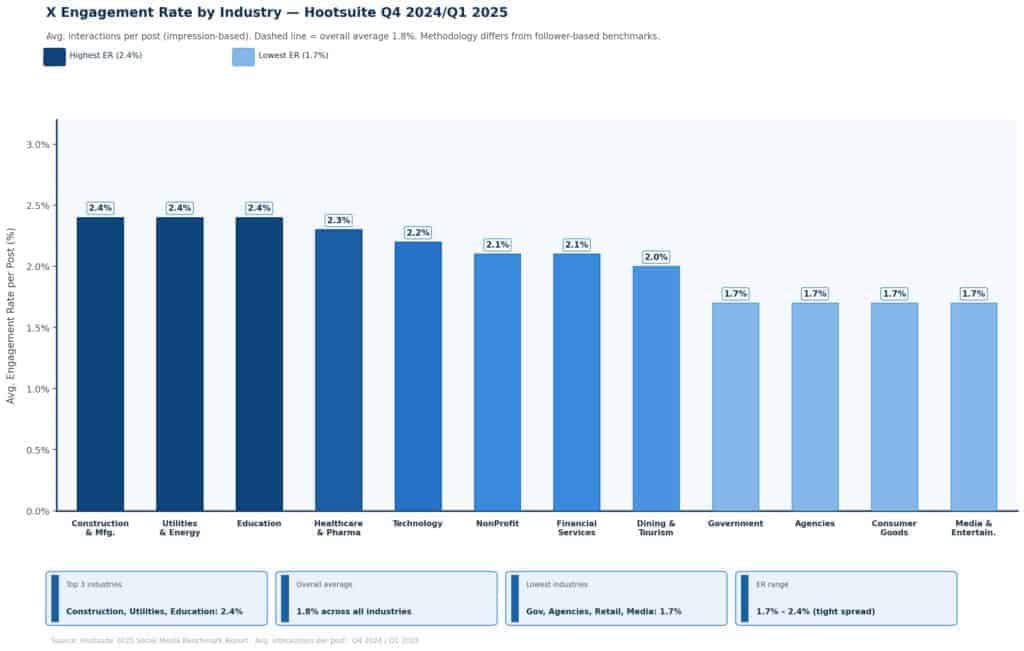Click the 2.3% value label above Healthcare
1024x651 pixels.
pos(338,220)
